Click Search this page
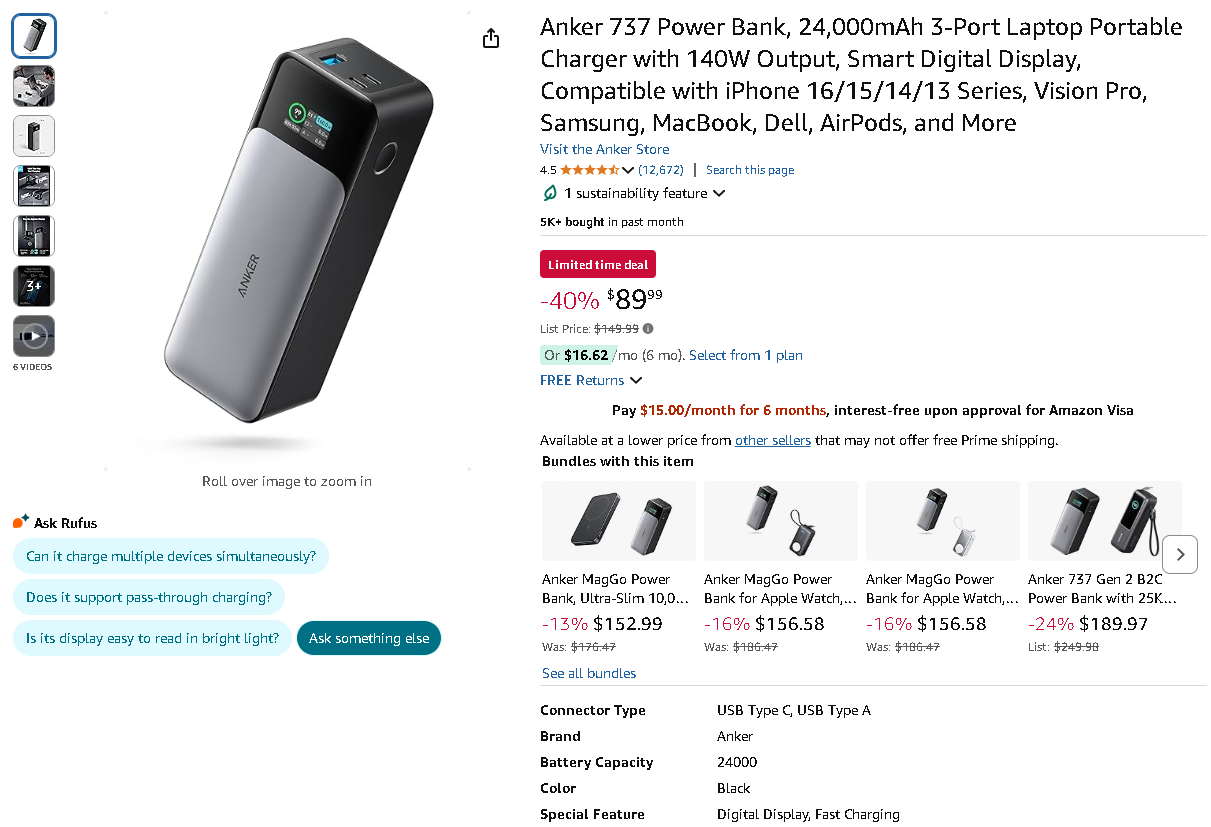This screenshot has width=1211, height=827. [750, 170]
